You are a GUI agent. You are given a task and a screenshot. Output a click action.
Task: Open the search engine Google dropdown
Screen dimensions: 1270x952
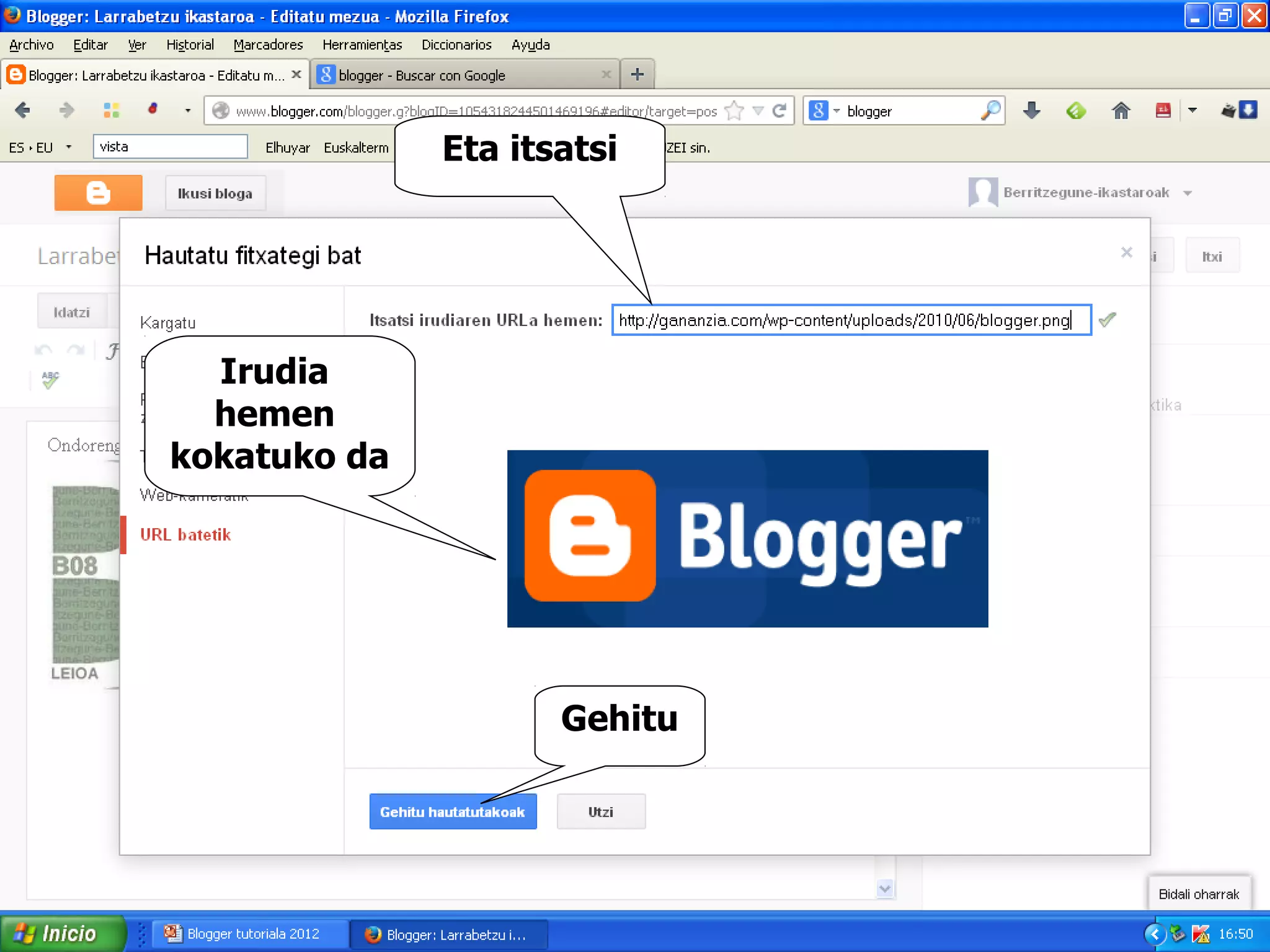point(837,111)
